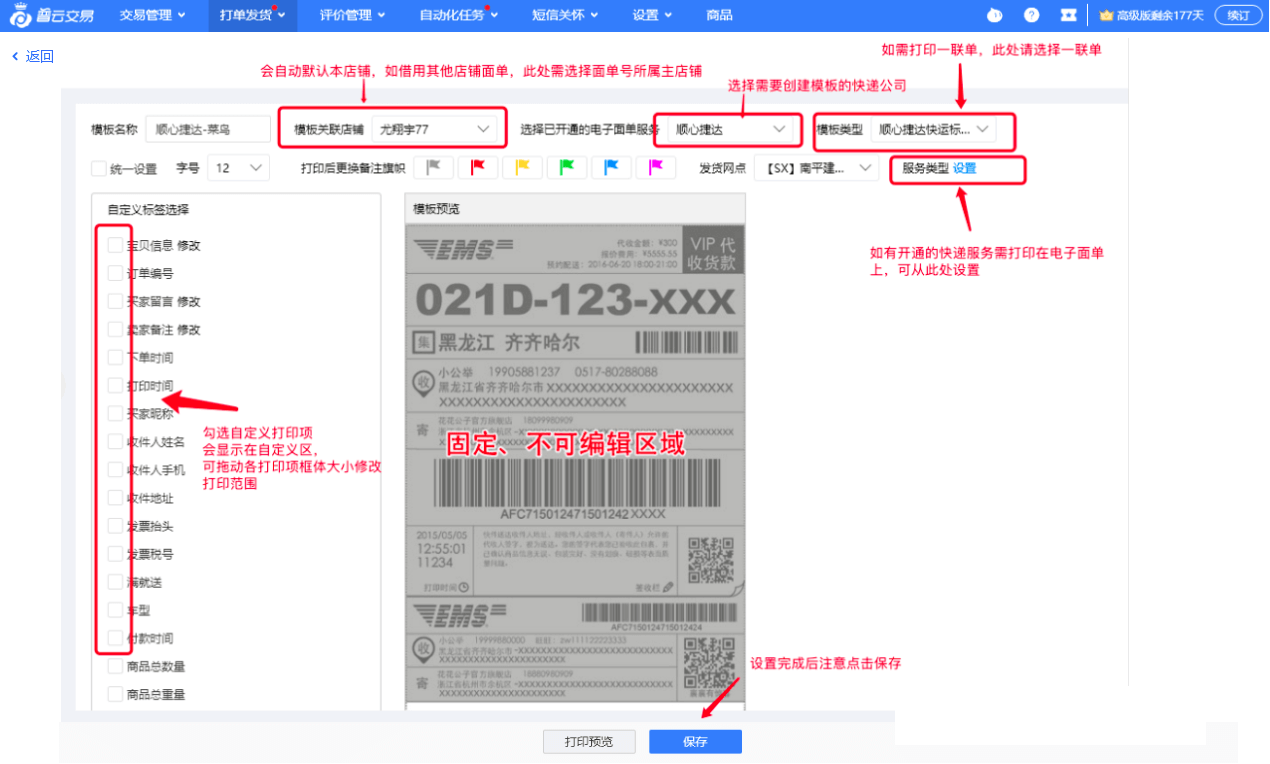Select the yellow remark flag
The image size is (1270, 764).
(522, 167)
